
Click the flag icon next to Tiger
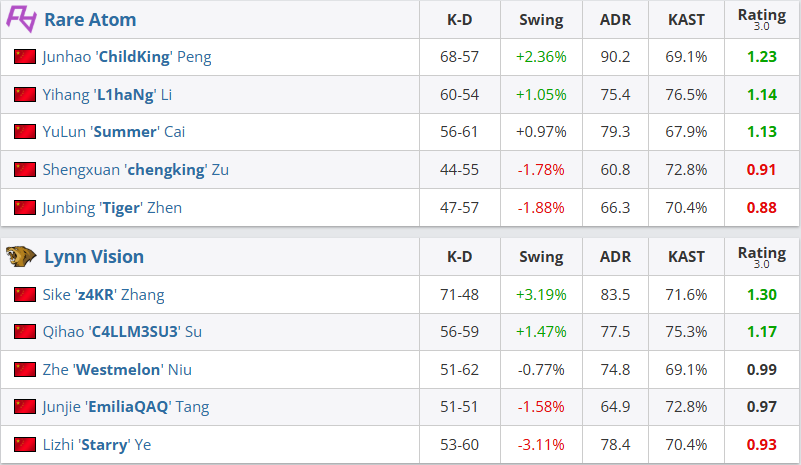[x=25, y=208]
